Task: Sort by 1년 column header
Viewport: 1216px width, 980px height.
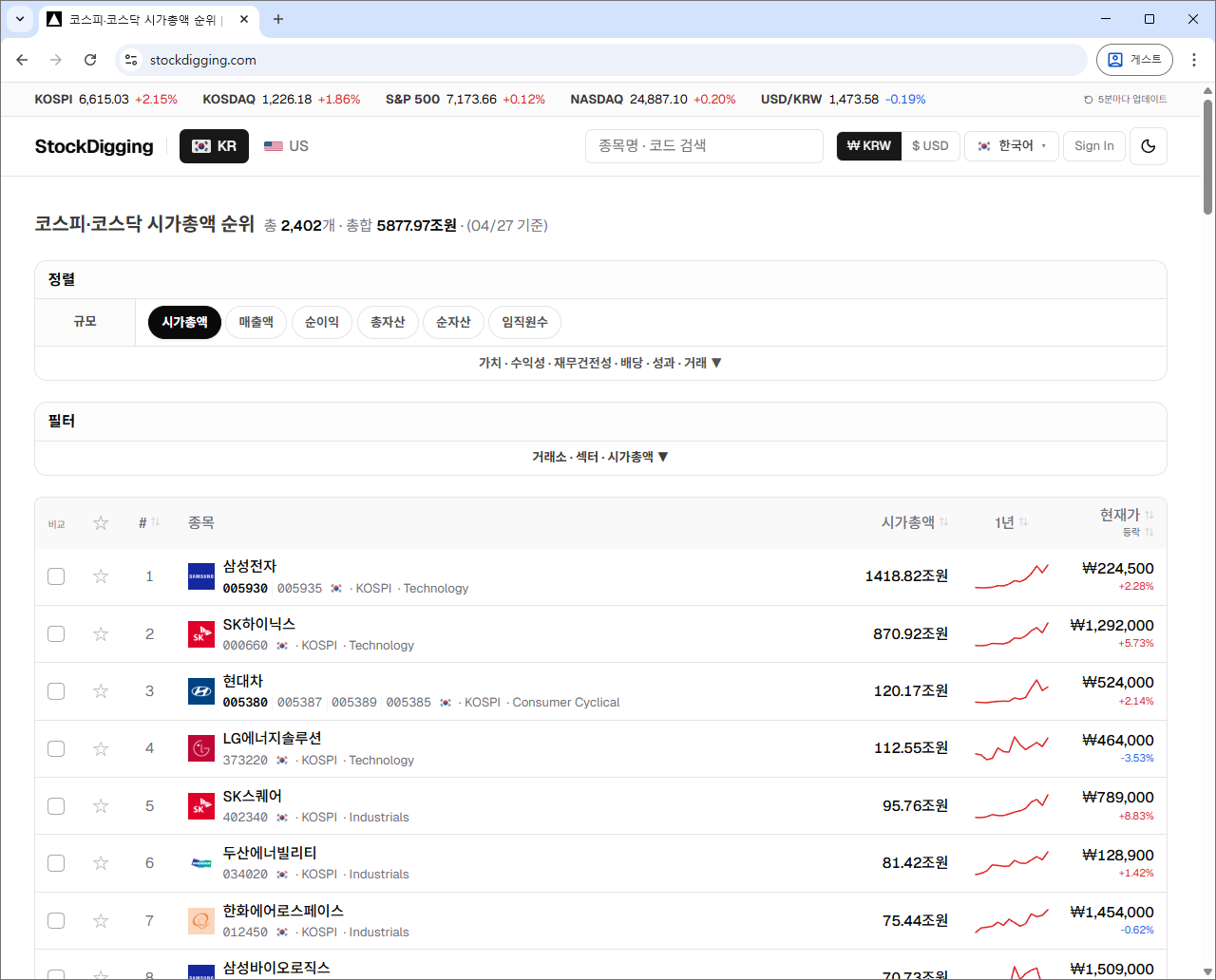Action: 1012,523
